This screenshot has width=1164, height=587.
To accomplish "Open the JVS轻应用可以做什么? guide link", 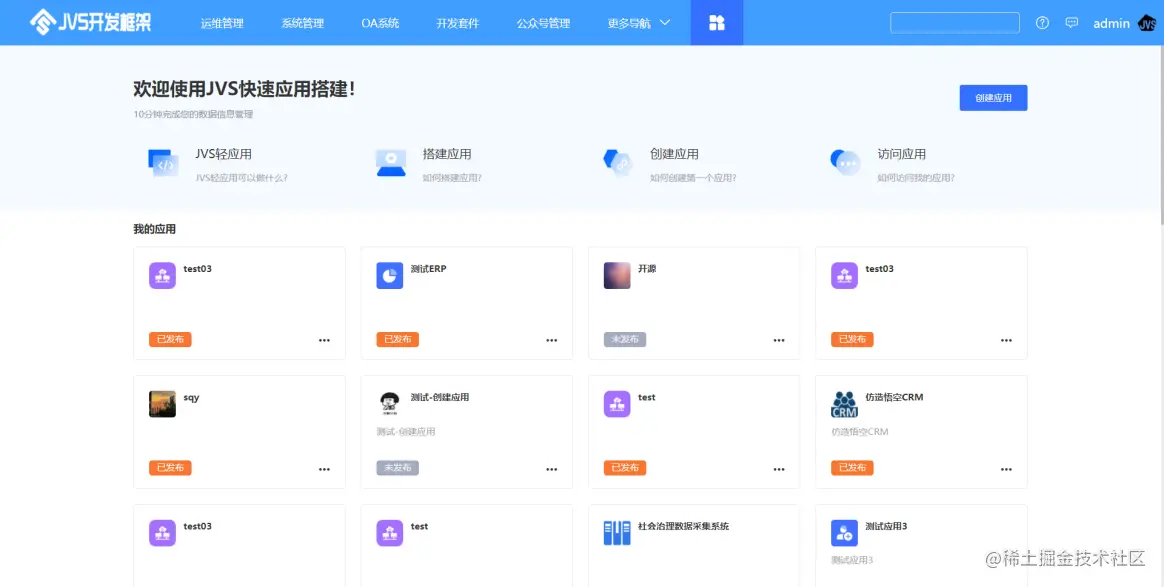I will pyautogui.click(x=241, y=178).
